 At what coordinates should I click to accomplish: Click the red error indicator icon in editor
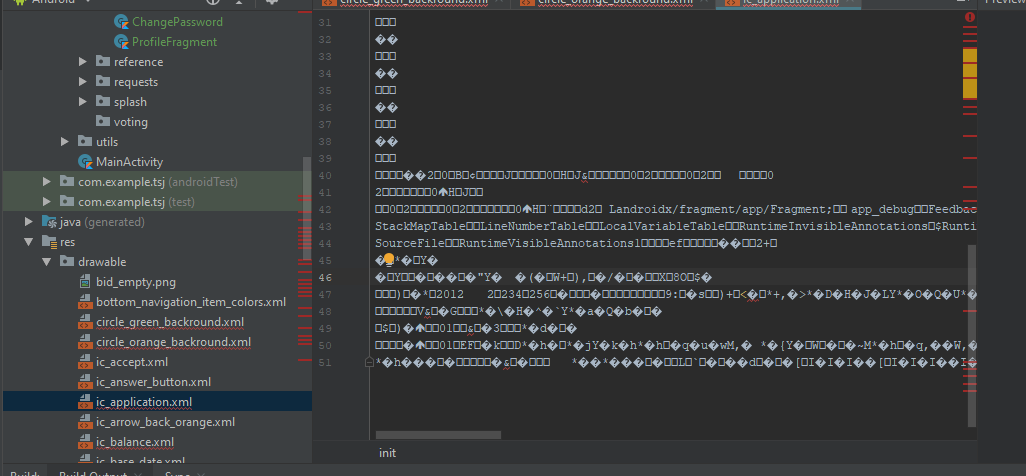tap(970, 18)
